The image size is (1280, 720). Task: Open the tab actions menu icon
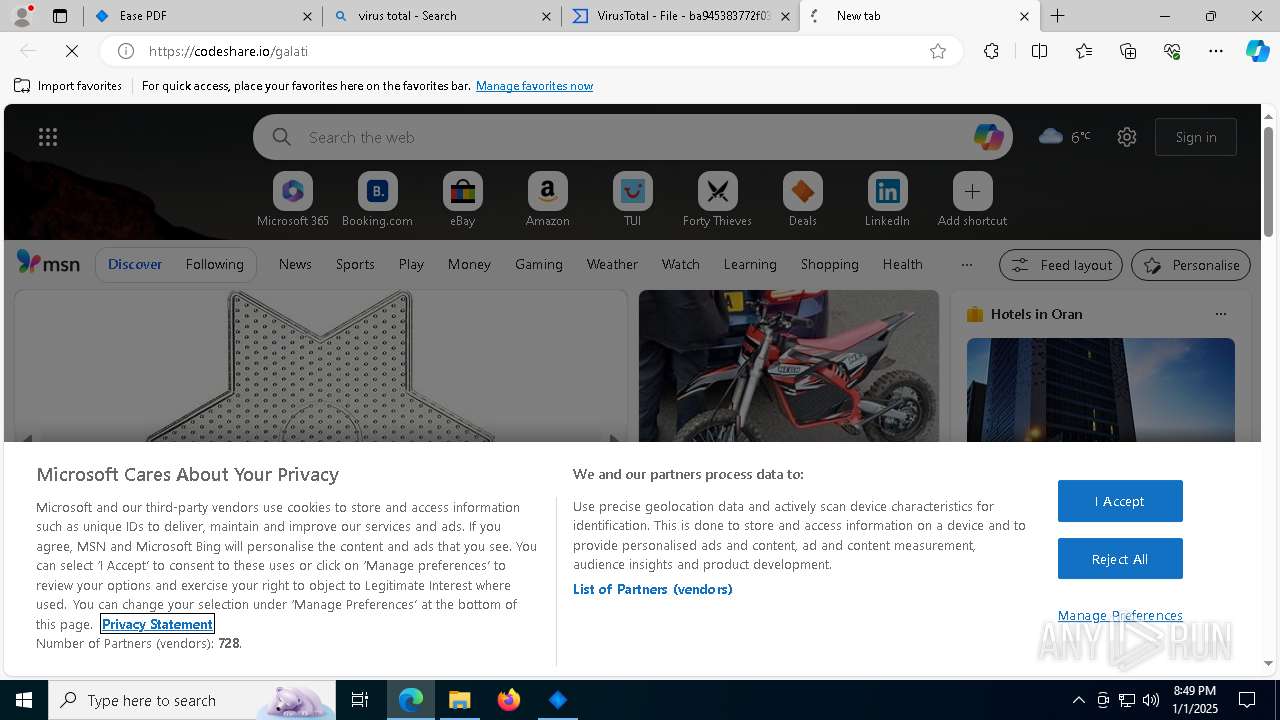click(x=60, y=16)
